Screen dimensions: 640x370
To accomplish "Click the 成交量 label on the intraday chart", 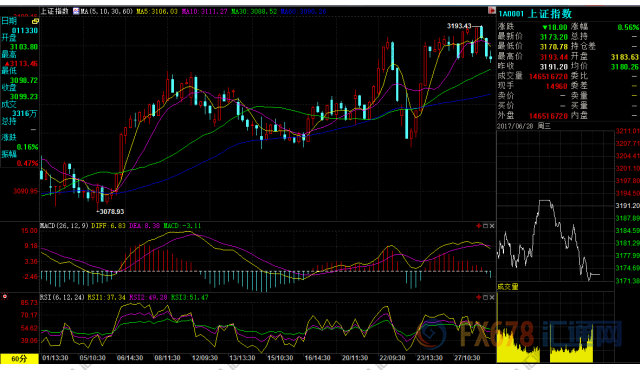I will (x=508, y=287).
